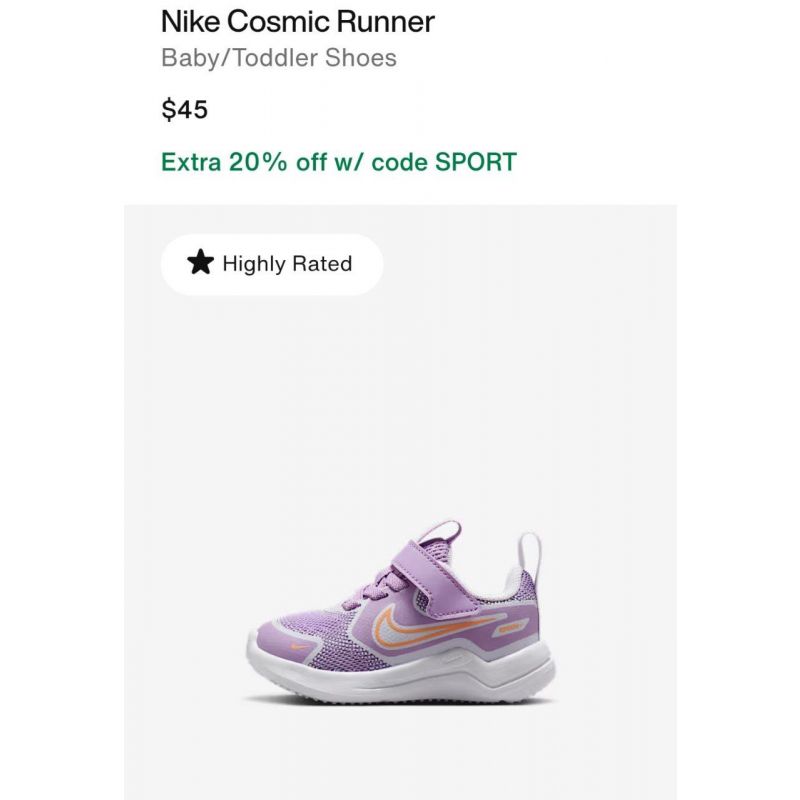Viewport: 800px width, 800px height.
Task: Click the $45 price text
Action: coord(184,109)
